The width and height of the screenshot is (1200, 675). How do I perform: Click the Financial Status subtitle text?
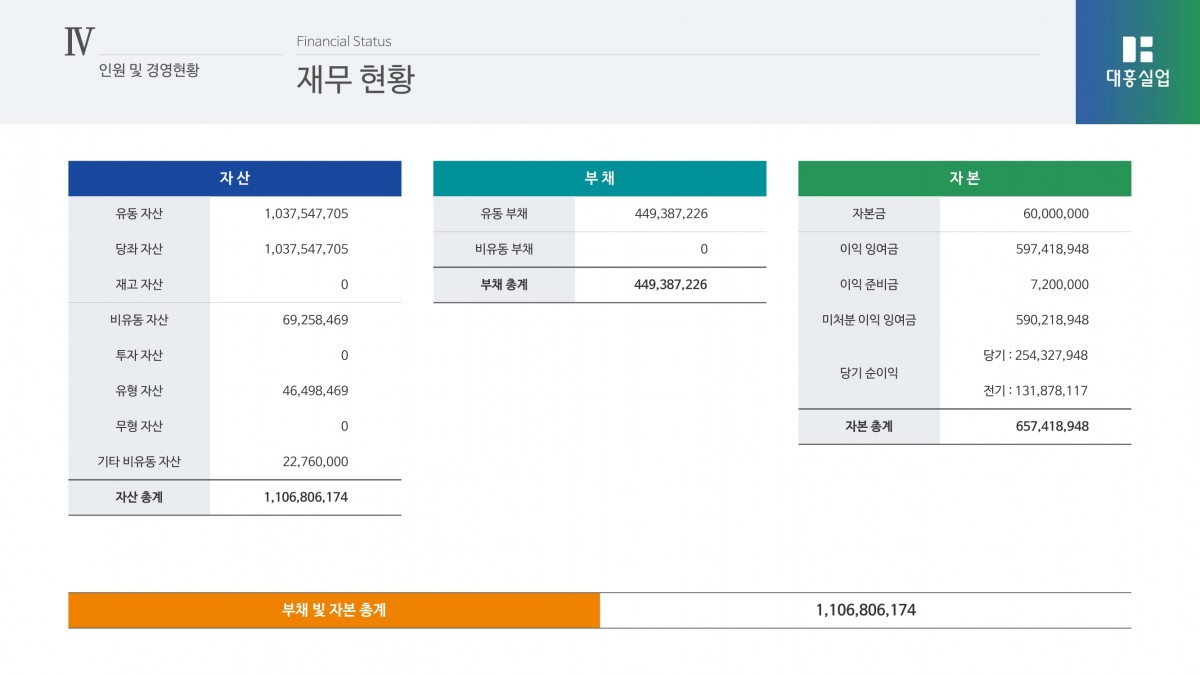344,41
